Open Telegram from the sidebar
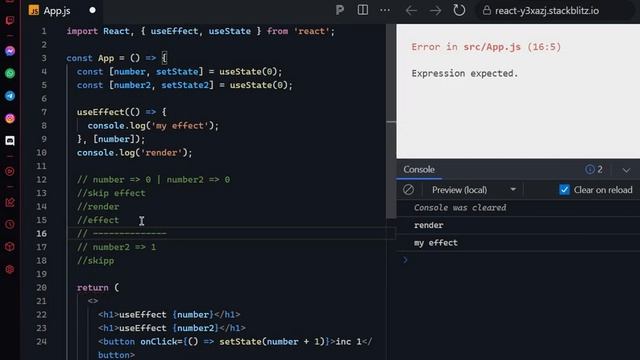This screenshot has width=640, height=360. click(x=10, y=96)
